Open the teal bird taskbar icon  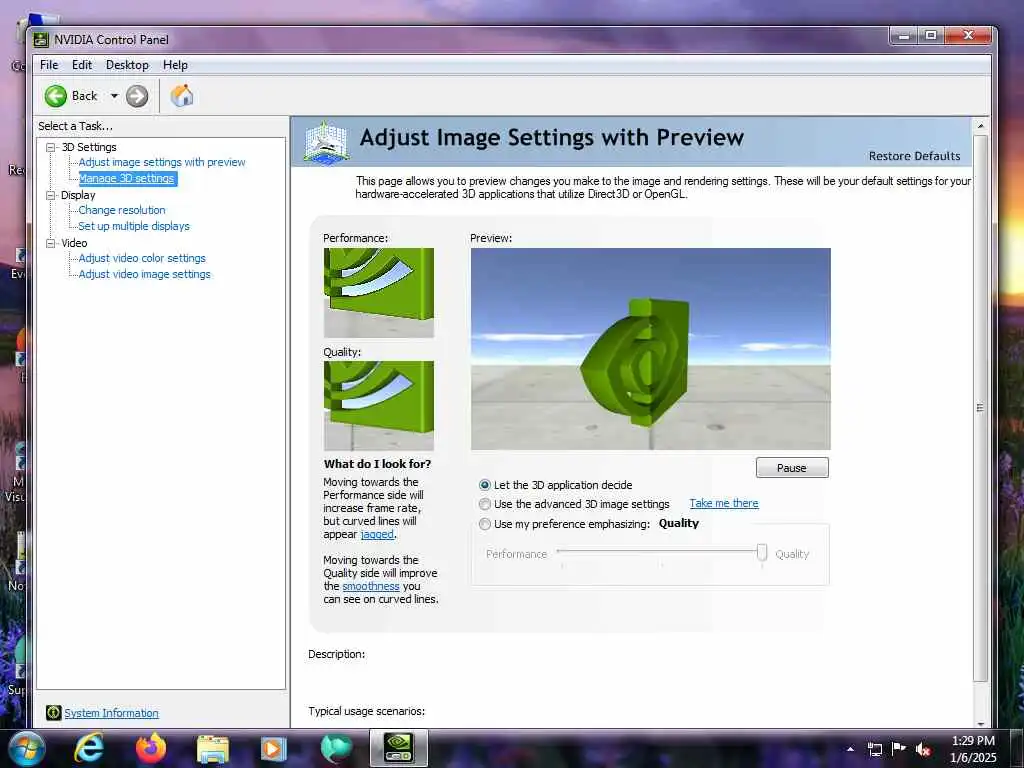click(x=336, y=748)
